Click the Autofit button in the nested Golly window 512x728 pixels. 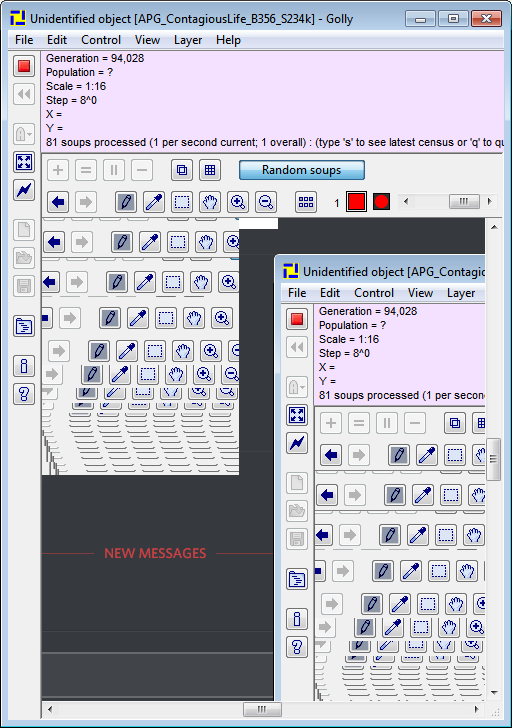[x=297, y=415]
